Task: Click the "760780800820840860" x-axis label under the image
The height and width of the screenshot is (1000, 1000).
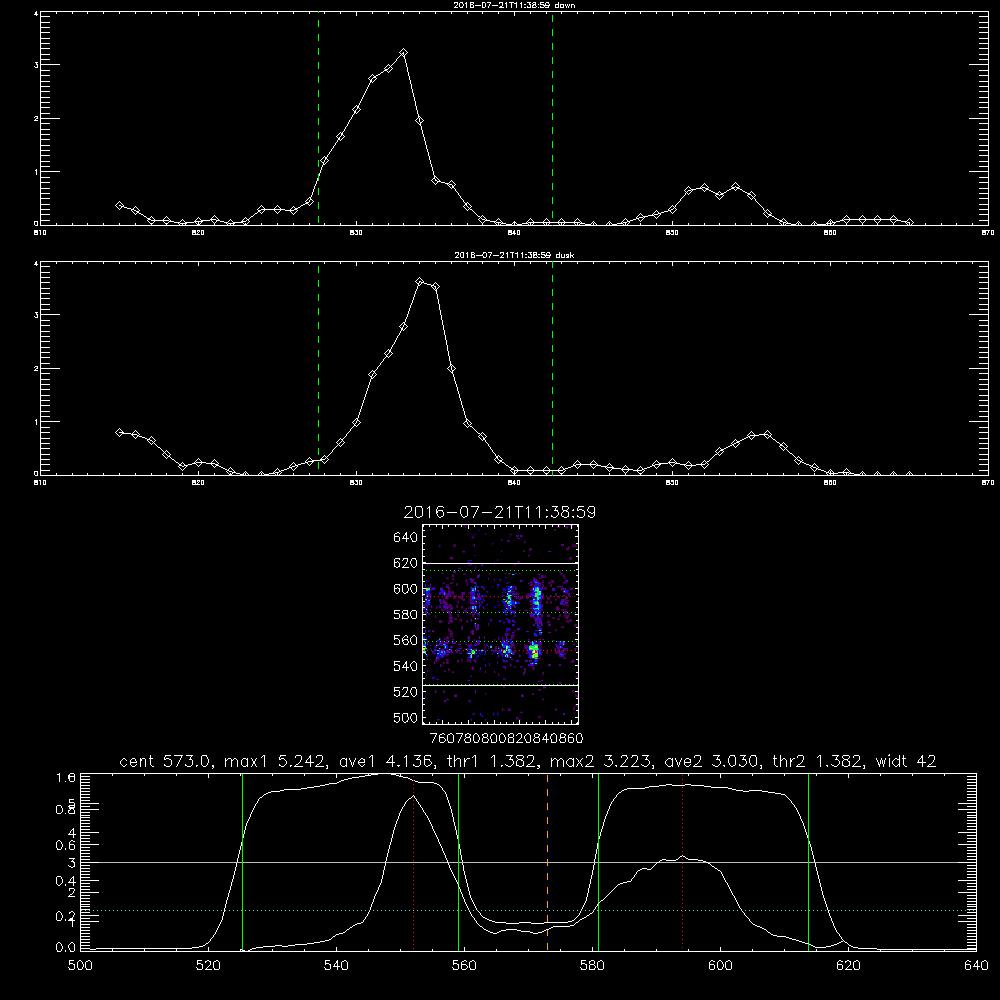Action: point(507,738)
